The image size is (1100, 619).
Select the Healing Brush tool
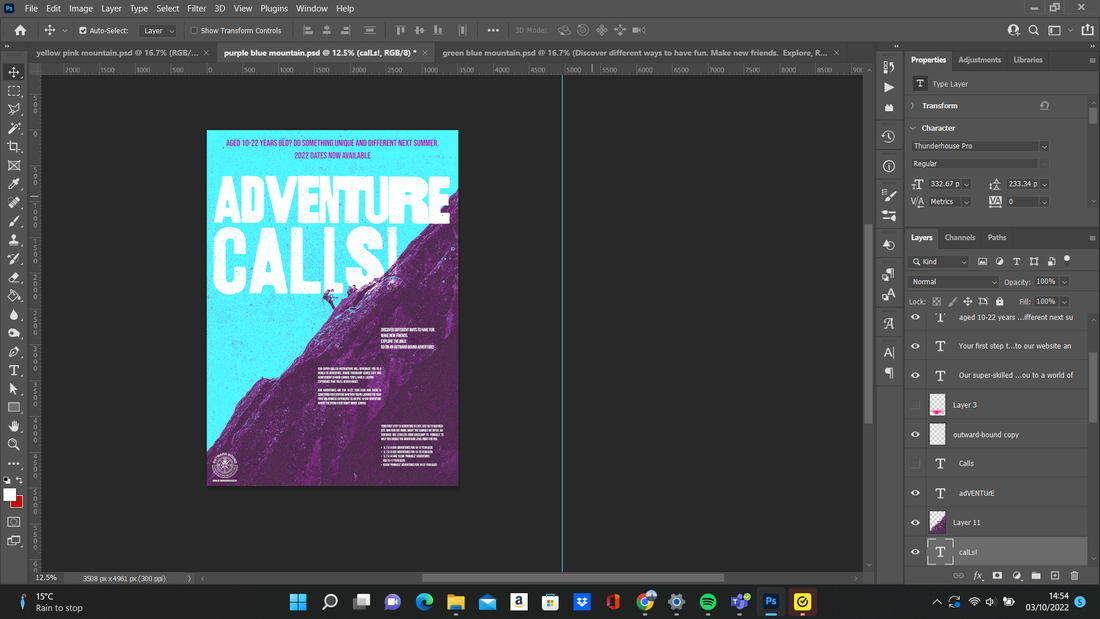[14, 203]
